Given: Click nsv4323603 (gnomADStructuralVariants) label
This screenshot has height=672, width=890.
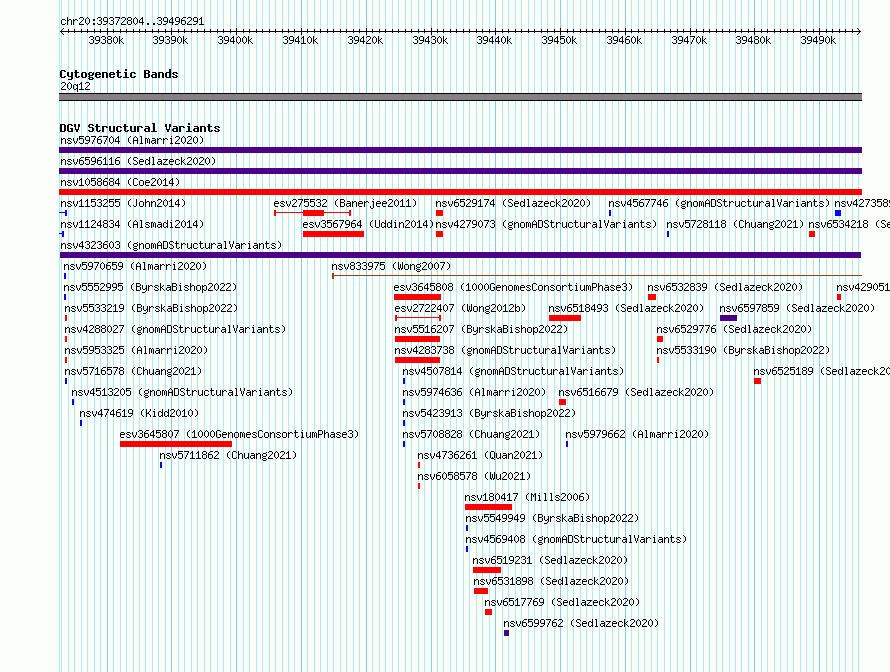Looking at the screenshot, I should [171, 245].
